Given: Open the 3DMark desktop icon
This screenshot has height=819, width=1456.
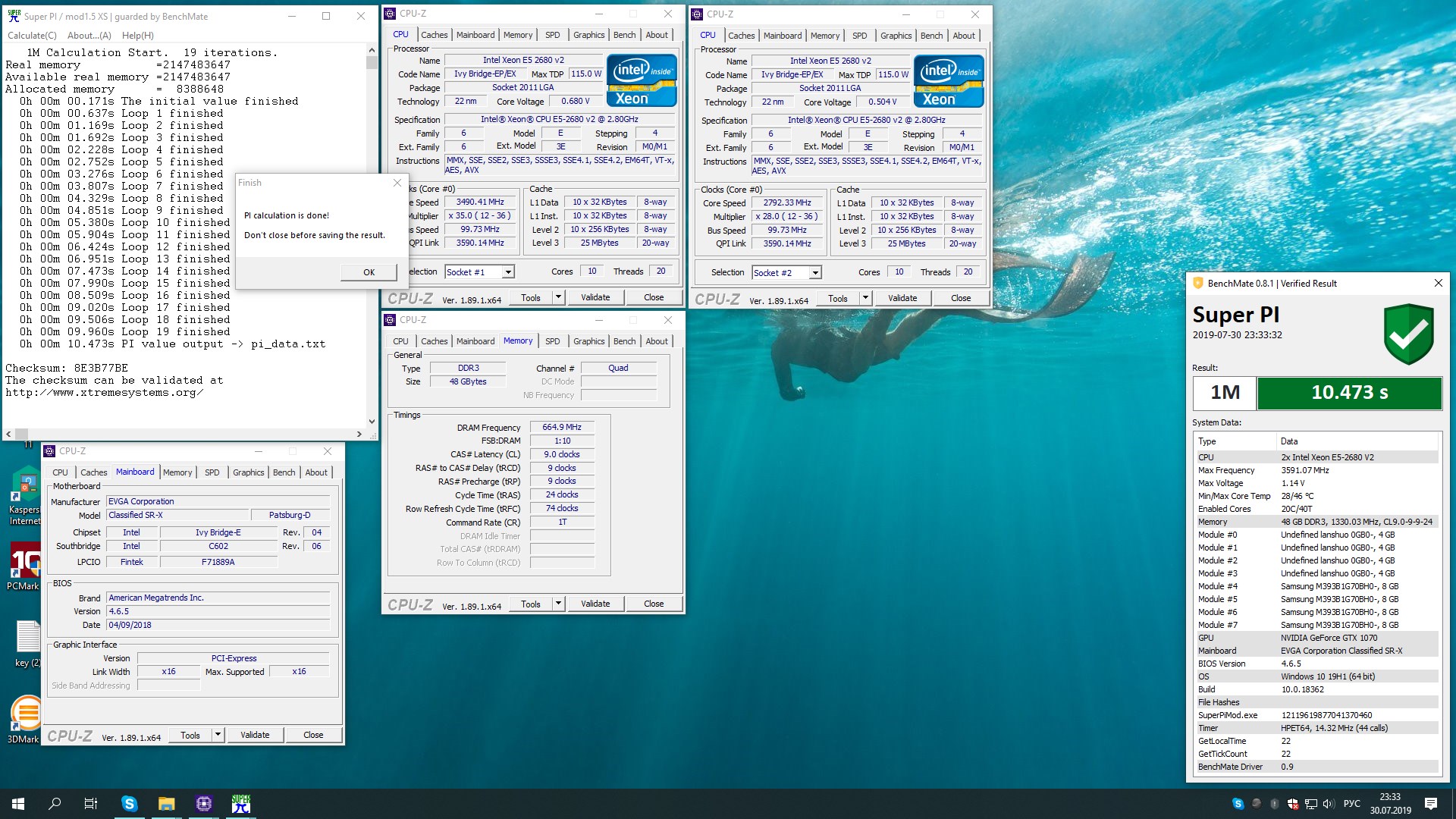Looking at the screenshot, I should [24, 719].
